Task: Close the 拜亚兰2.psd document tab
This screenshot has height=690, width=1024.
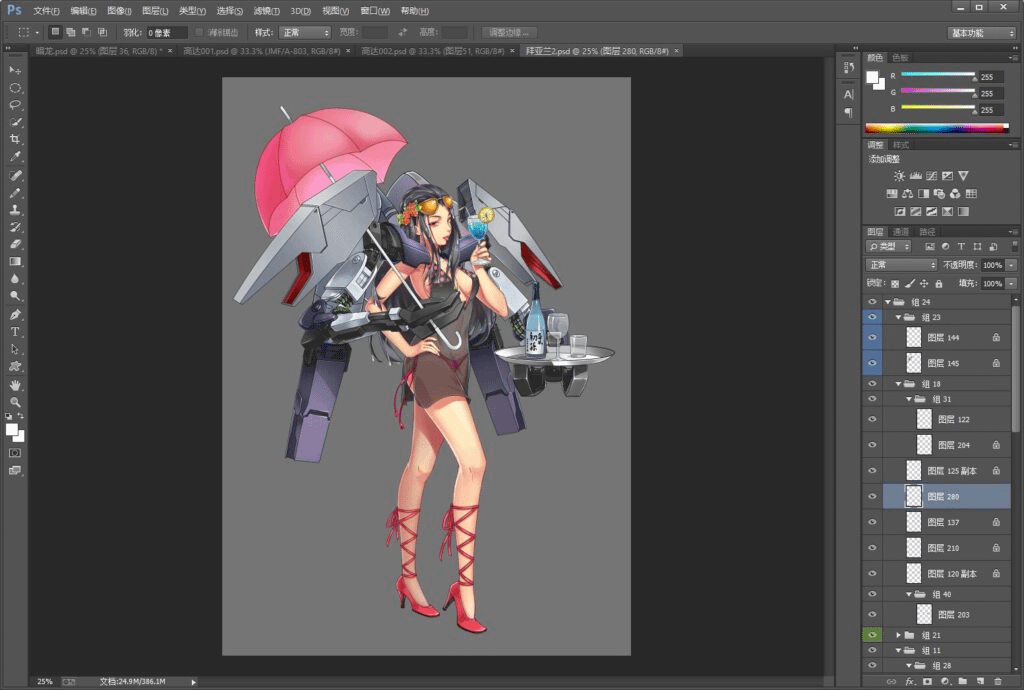Action: click(676, 51)
